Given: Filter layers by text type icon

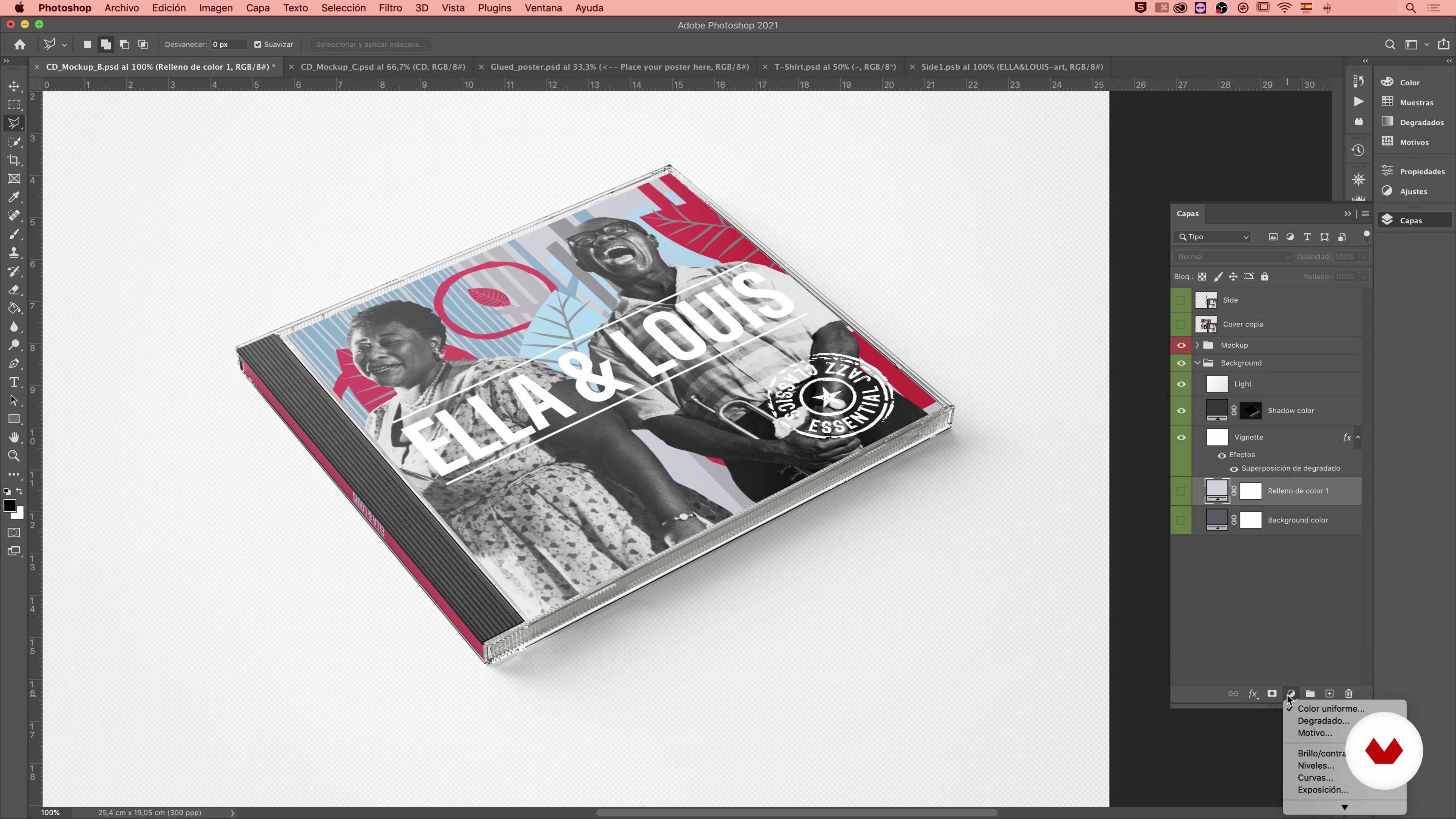Looking at the screenshot, I should pos(1307,237).
